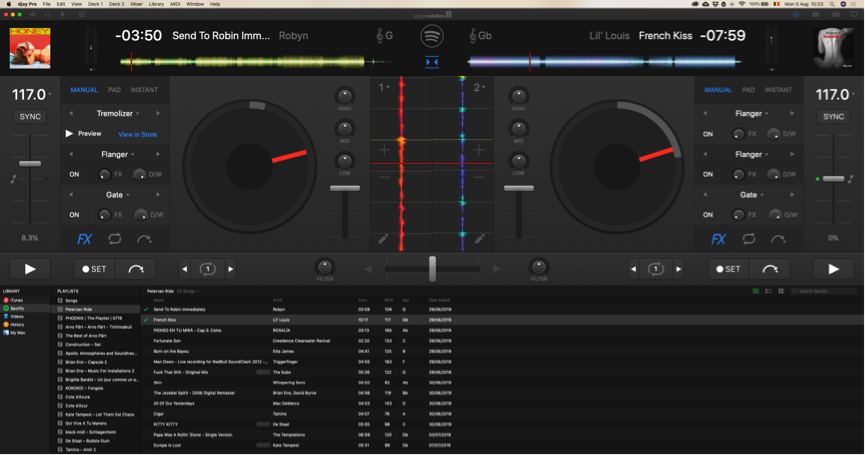
Task: Open the Mixer menu in menu bar
Action: click(x=136, y=4)
